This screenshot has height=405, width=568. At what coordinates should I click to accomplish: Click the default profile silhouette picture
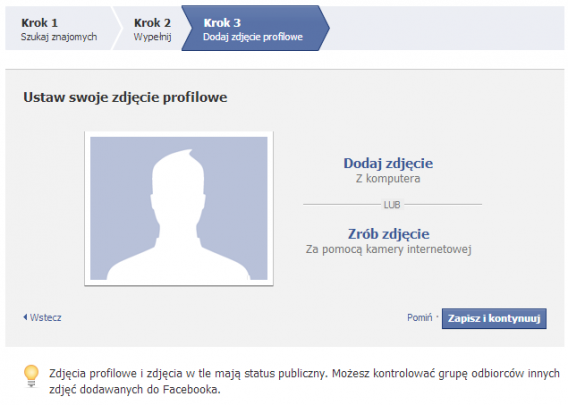click(179, 208)
